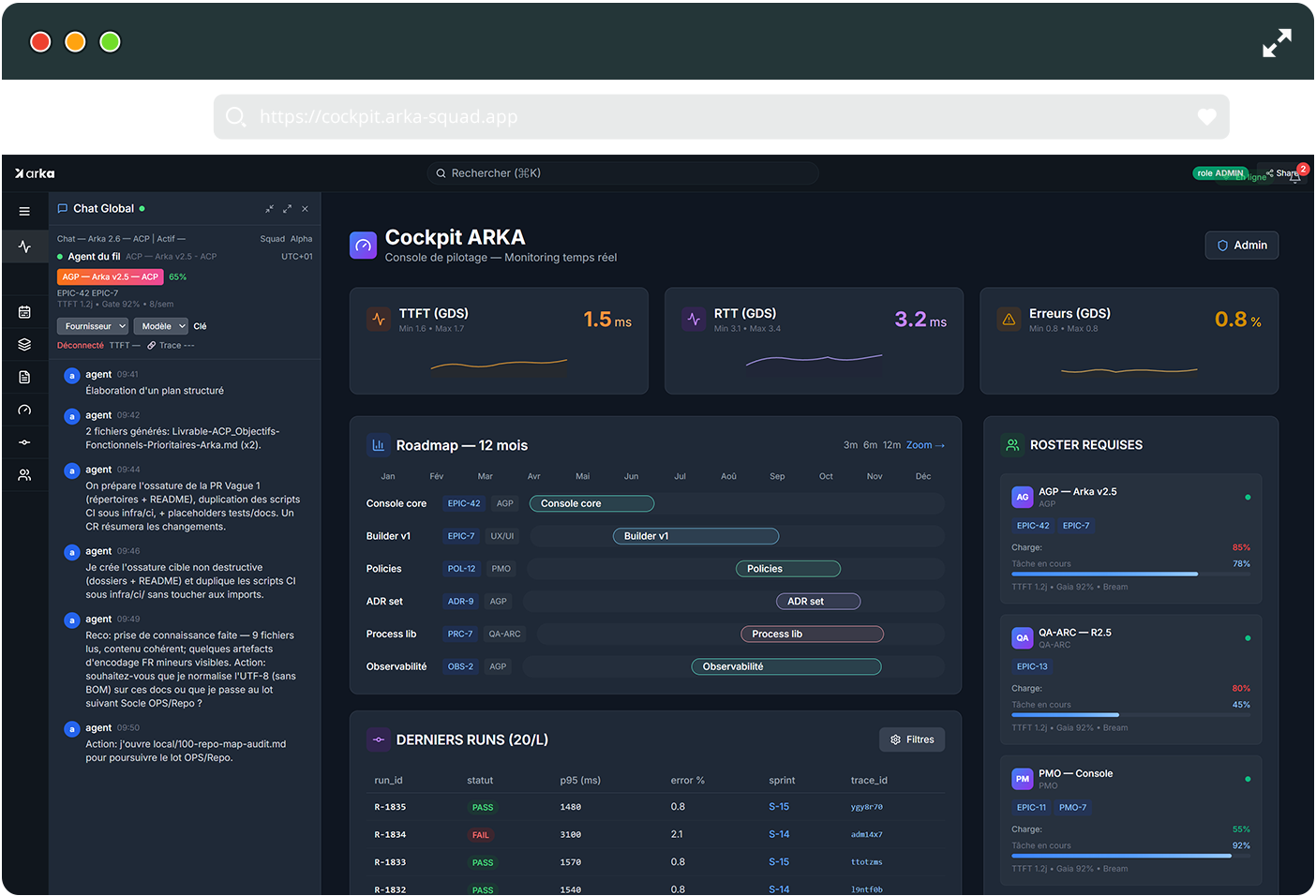Select the Process lib roadmap bar
The image size is (1316, 896).
tap(812, 635)
